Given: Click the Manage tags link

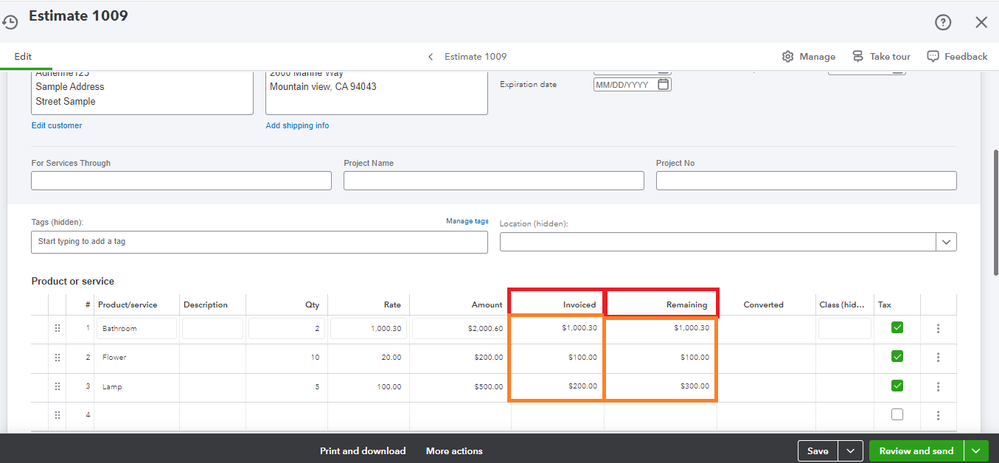Looking at the screenshot, I should tap(467, 221).
